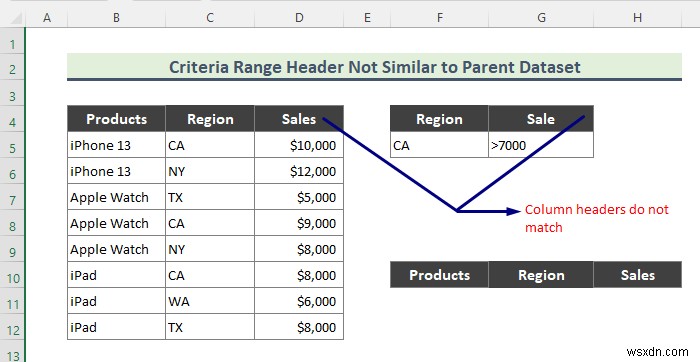Click the Region header in row 10 output
Viewport: 700px width, 362px height.
[541, 275]
